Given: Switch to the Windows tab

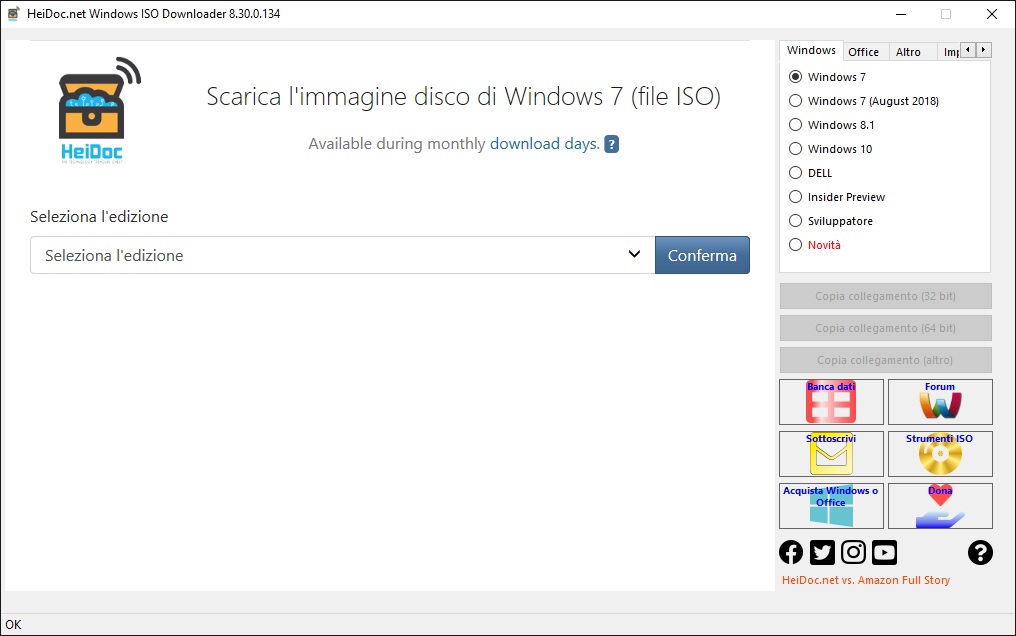Looking at the screenshot, I should 811,51.
